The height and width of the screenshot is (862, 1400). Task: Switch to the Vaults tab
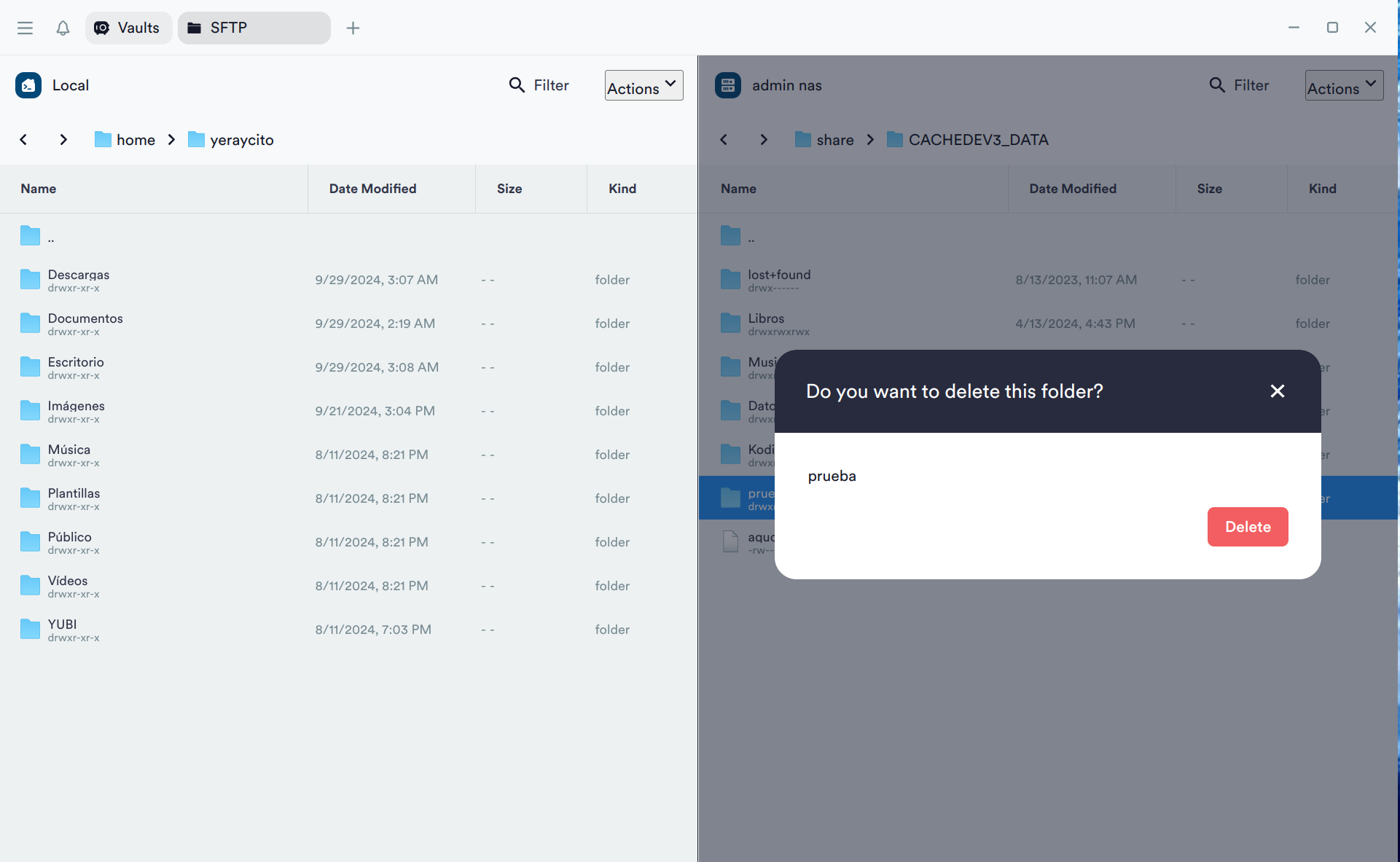128,28
